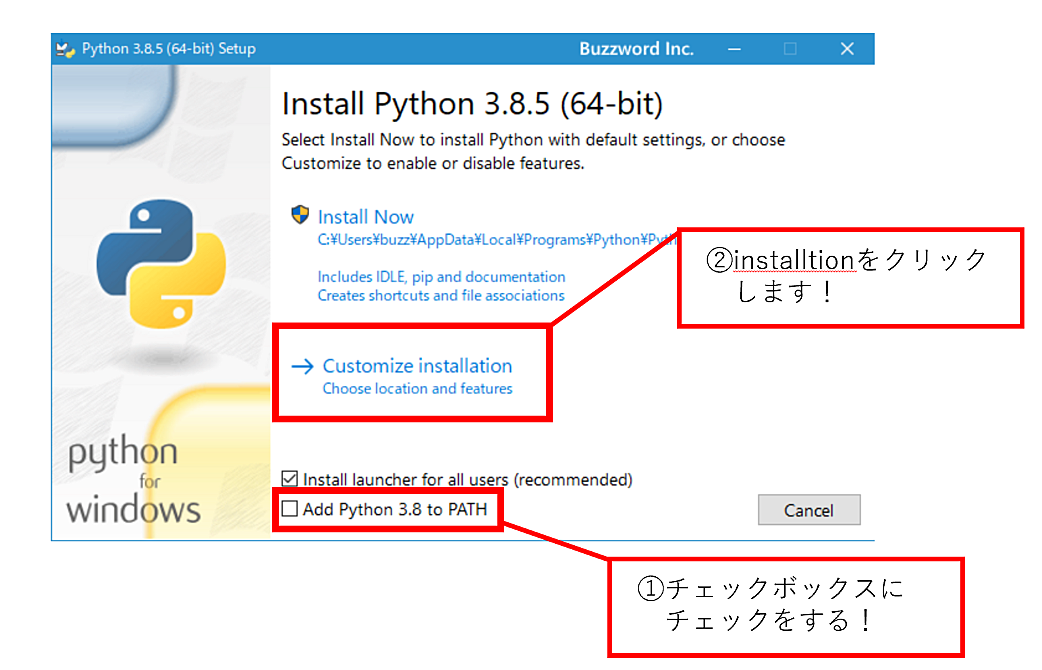Minimize the Python Setup window
Image resolution: width=1042 pixels, height=670 pixels.
pos(734,49)
